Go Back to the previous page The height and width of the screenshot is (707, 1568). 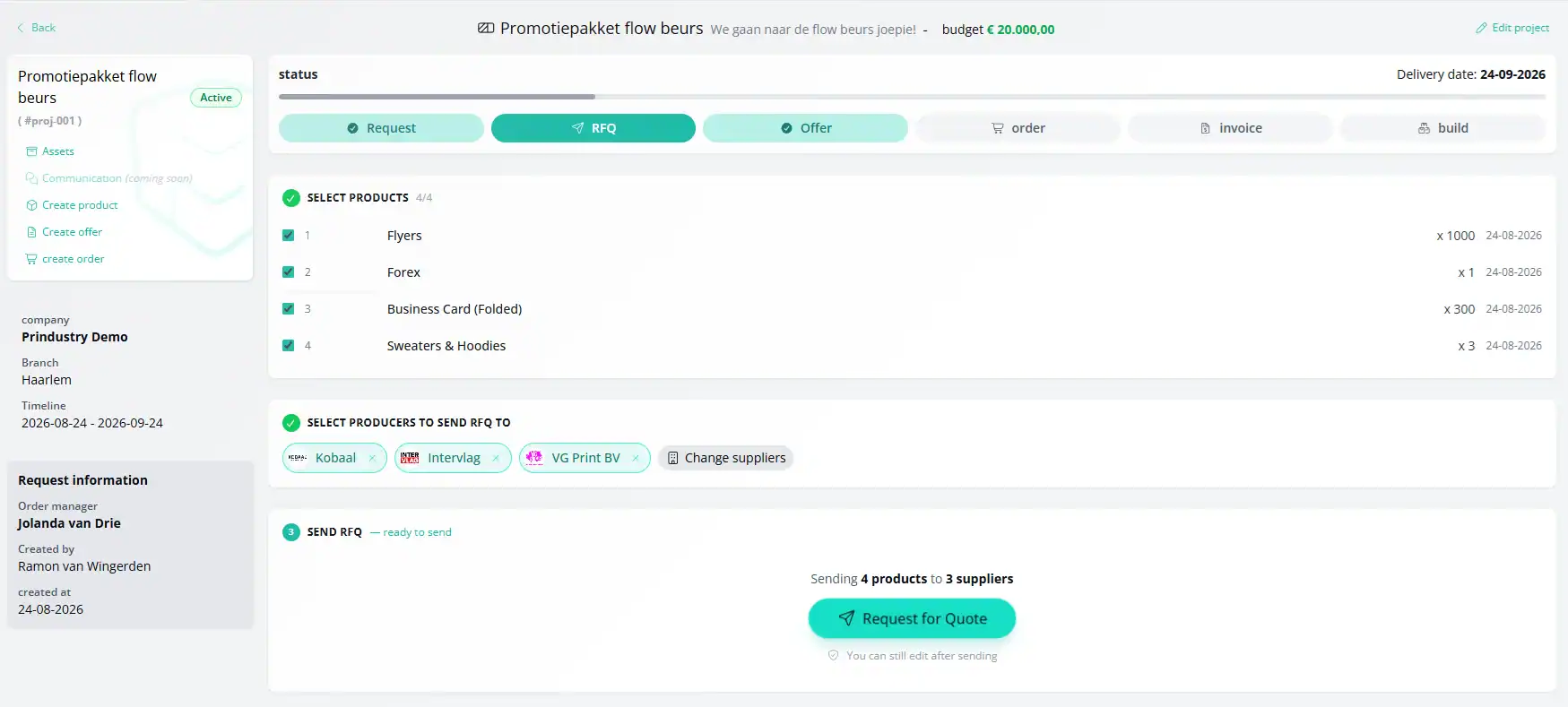pyautogui.click(x=36, y=28)
